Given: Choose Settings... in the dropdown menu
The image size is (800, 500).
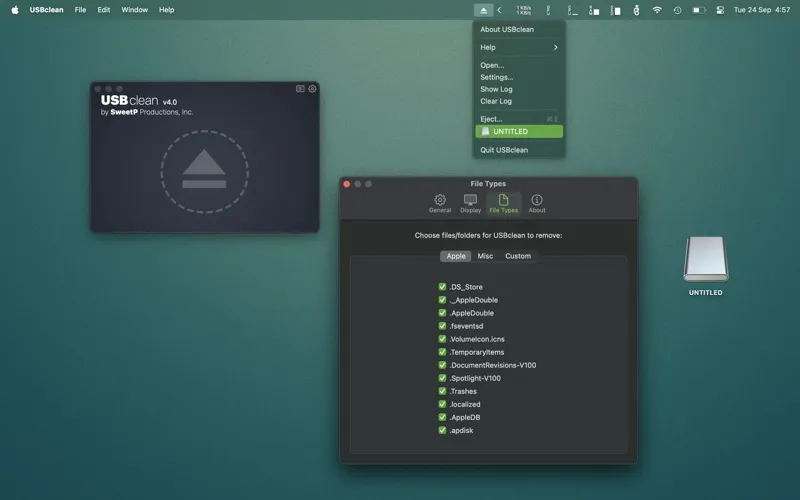Looking at the screenshot, I should (519, 77).
